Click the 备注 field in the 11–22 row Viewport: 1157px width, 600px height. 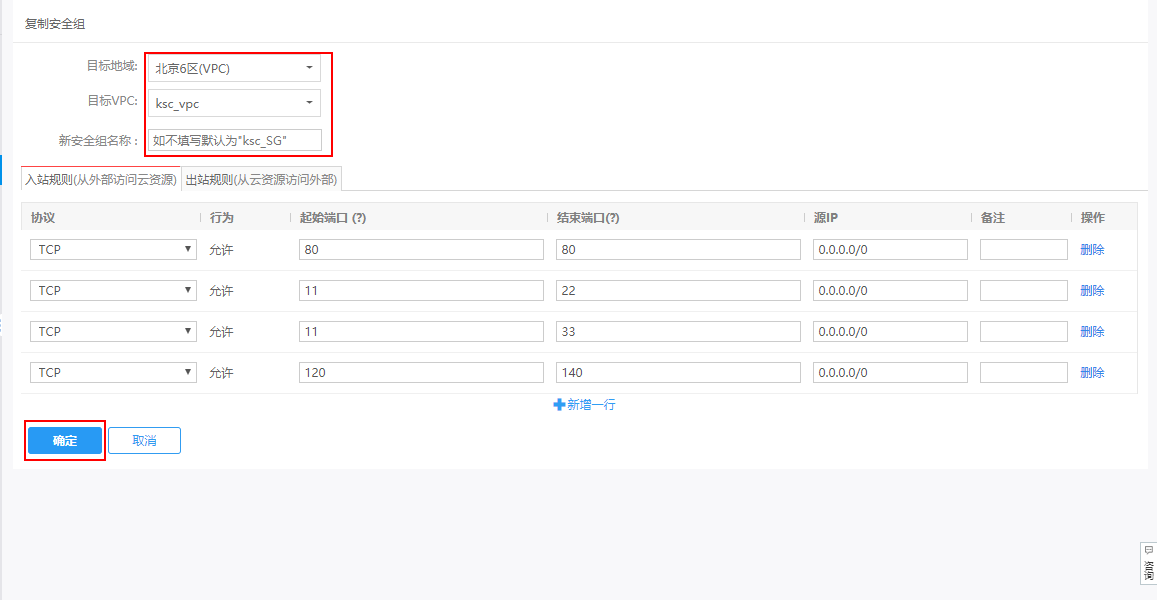coord(1023,291)
